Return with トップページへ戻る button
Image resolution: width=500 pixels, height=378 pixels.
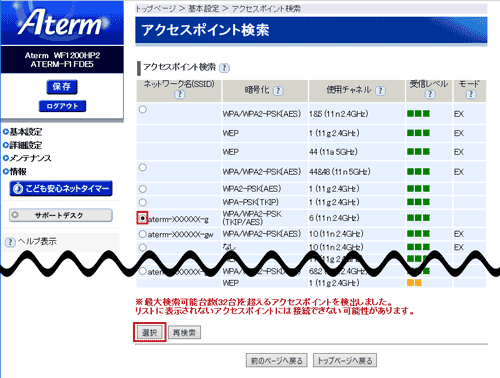coord(345,360)
